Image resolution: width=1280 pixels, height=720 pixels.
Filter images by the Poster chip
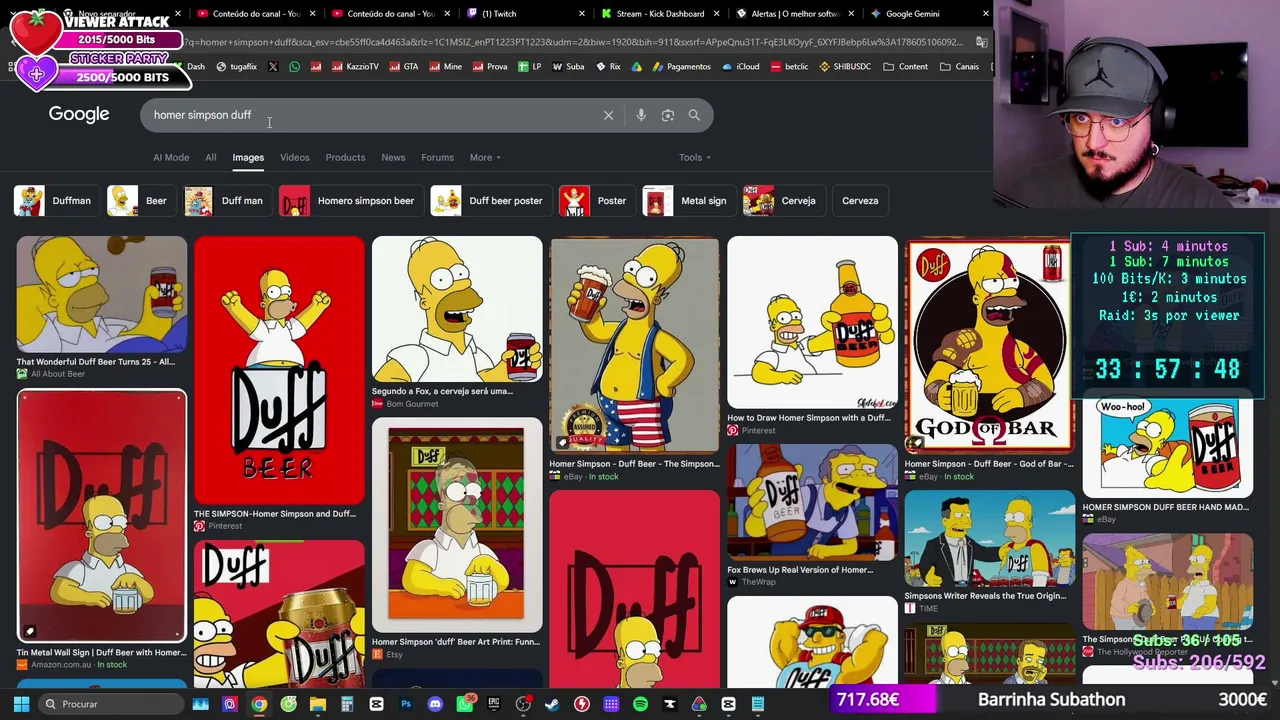click(596, 201)
